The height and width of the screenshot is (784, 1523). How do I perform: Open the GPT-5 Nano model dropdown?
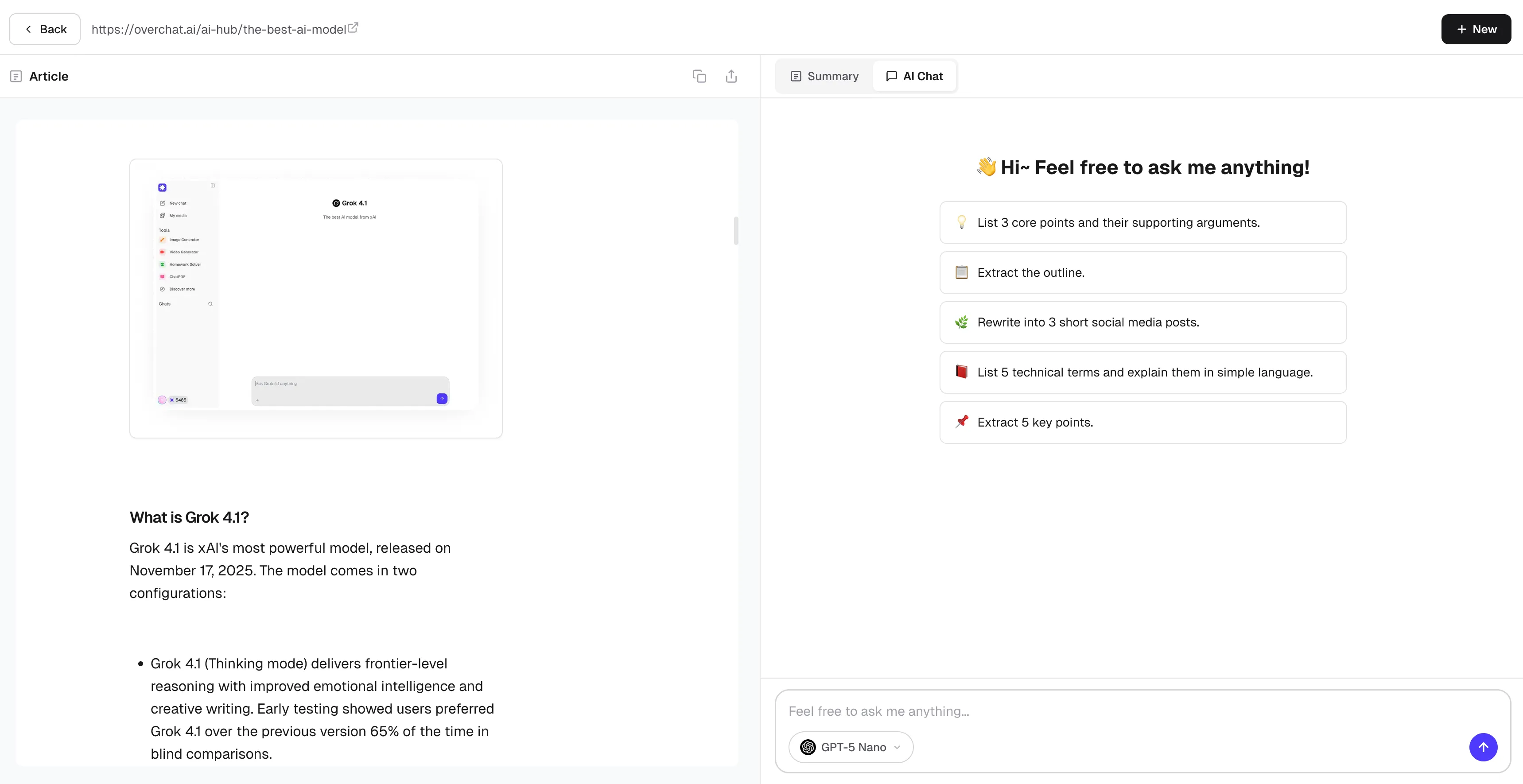pyautogui.click(x=850, y=747)
